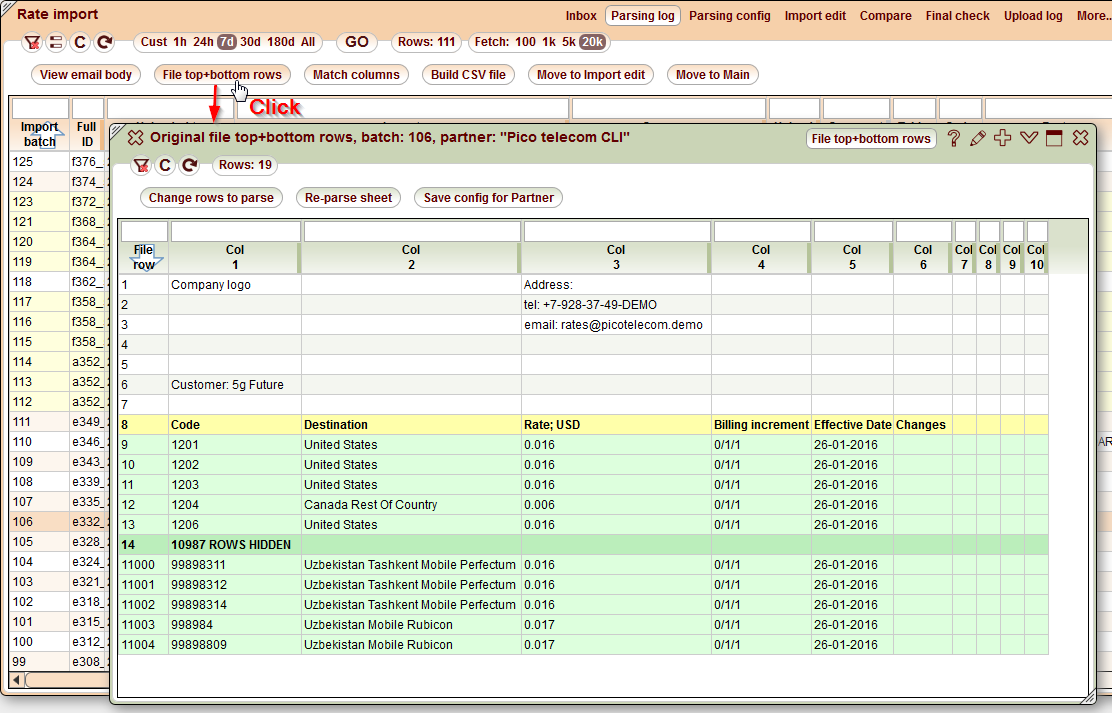This screenshot has height=713, width=1112.
Task: Switch period filter to All
Action: [307, 42]
